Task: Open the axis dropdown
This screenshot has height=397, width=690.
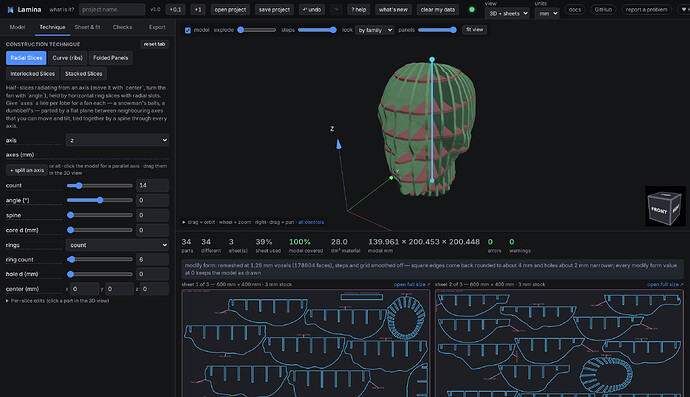Action: [117, 140]
